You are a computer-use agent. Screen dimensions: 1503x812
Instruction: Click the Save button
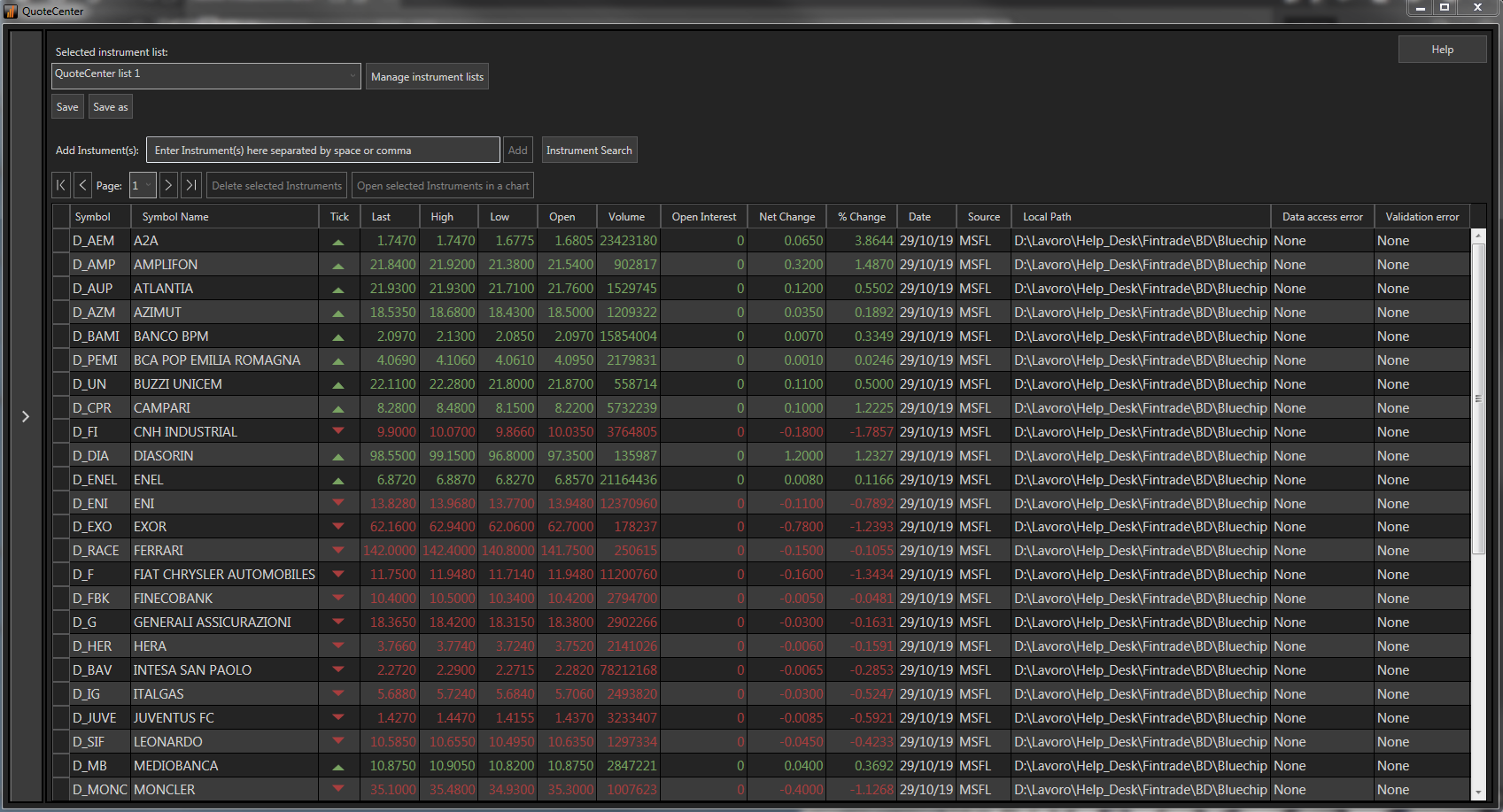[x=67, y=107]
